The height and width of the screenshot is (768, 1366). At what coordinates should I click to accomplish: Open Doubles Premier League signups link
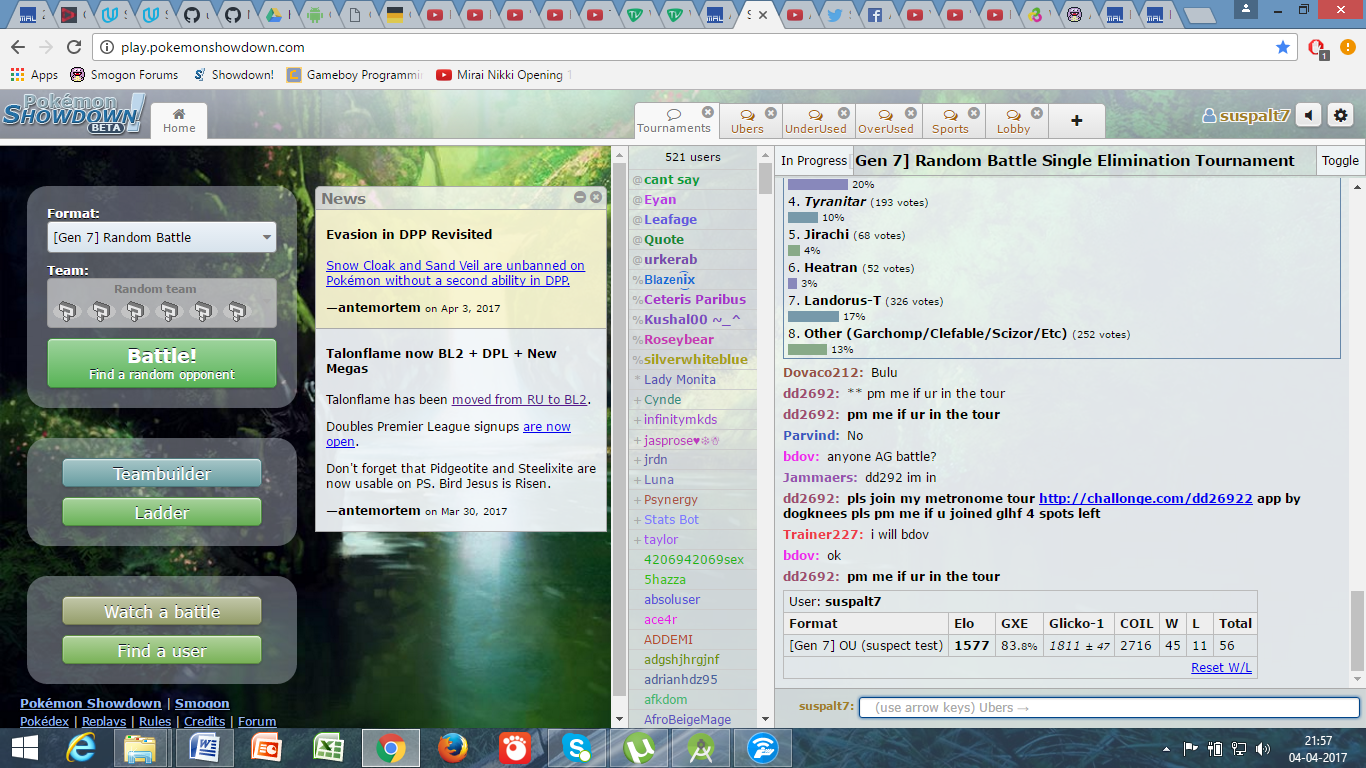[448, 434]
